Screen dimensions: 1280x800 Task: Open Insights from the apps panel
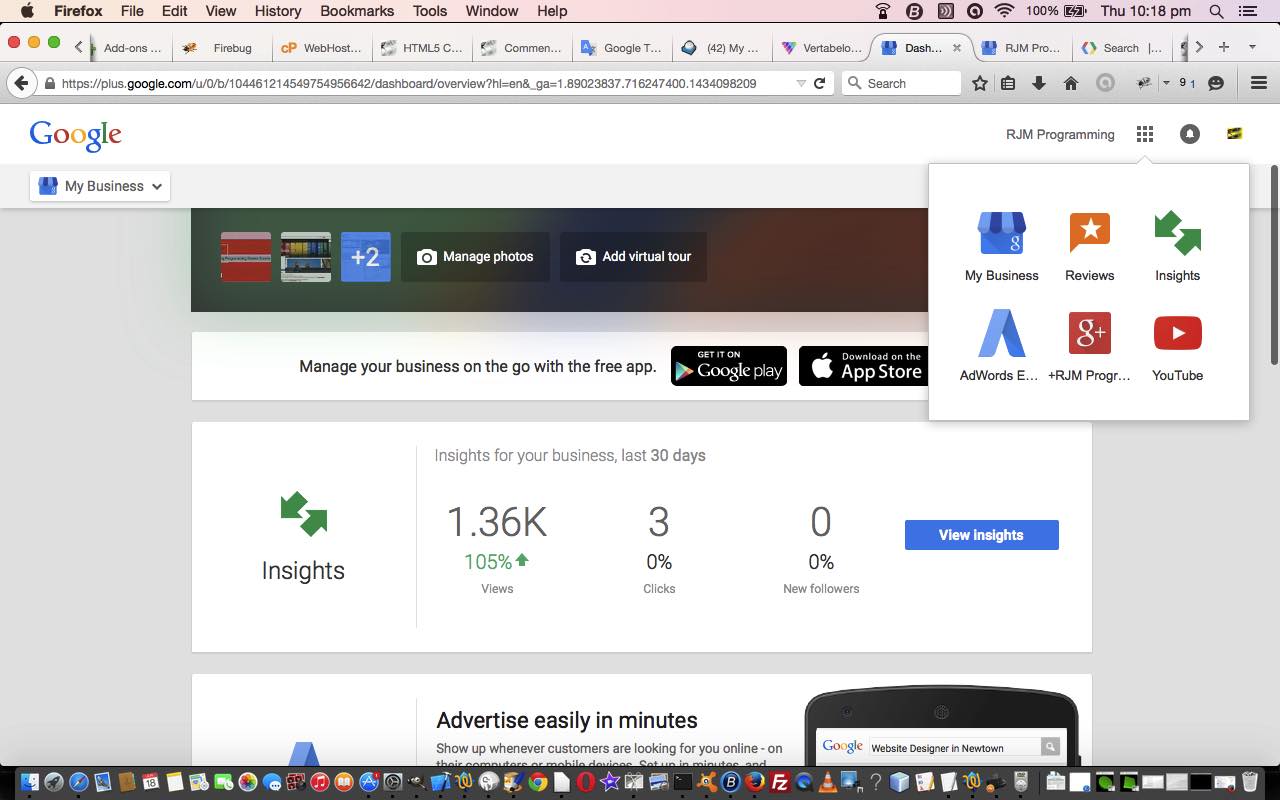(1177, 246)
